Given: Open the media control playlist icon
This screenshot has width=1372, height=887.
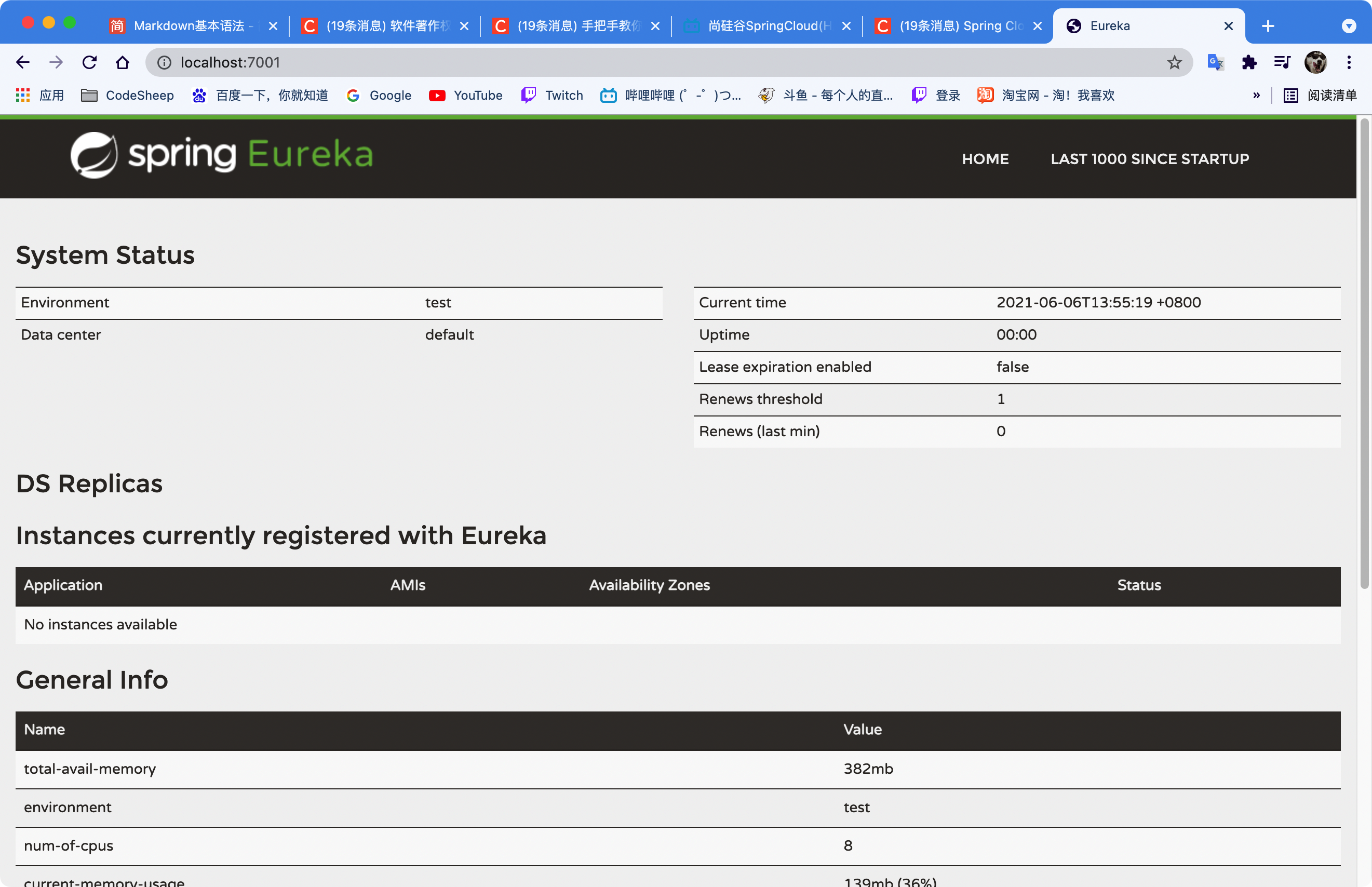Looking at the screenshot, I should 1282,62.
